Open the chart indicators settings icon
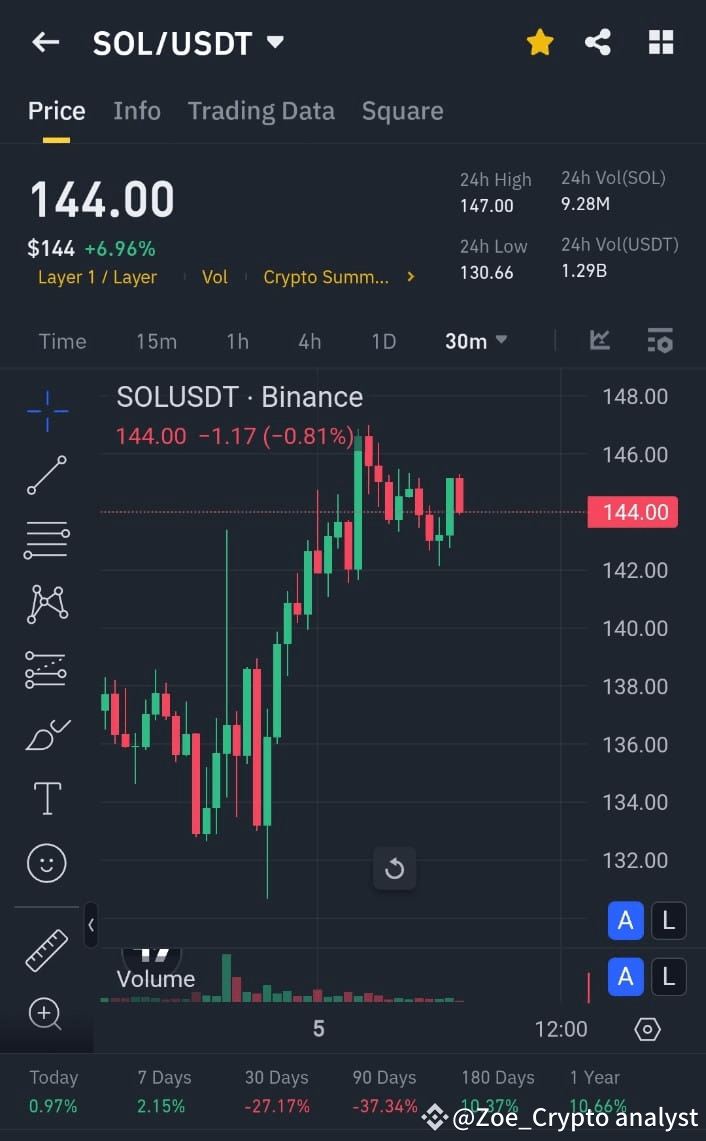Image resolution: width=706 pixels, height=1141 pixels. [x=660, y=340]
